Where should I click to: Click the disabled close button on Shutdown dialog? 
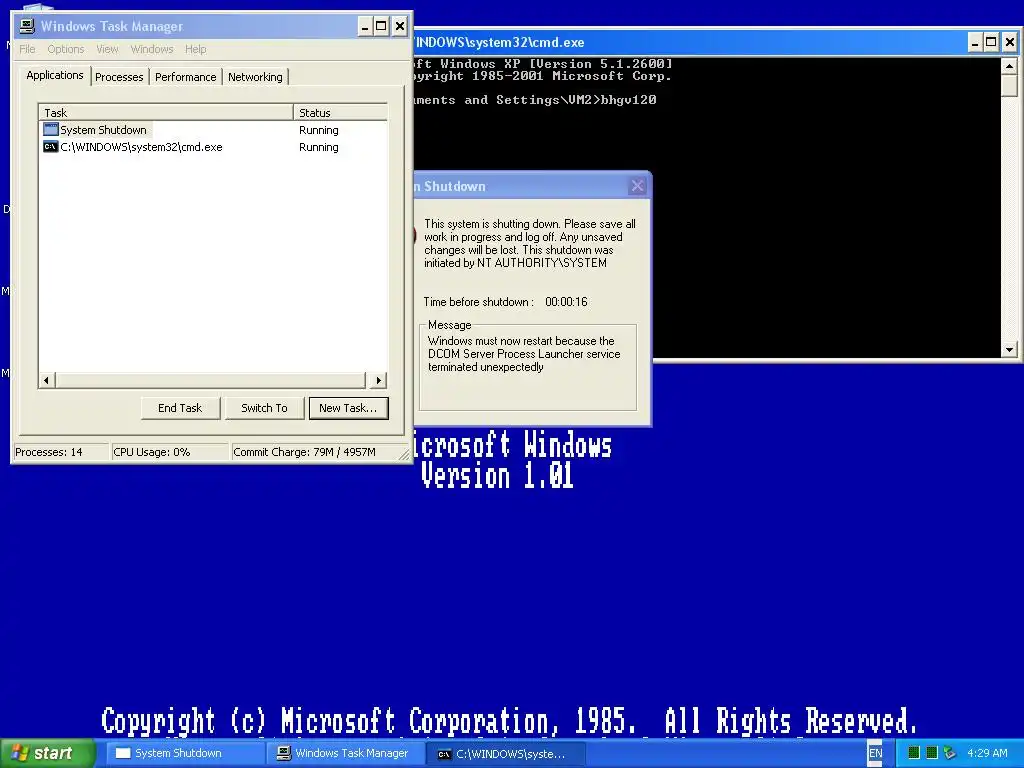coord(637,186)
